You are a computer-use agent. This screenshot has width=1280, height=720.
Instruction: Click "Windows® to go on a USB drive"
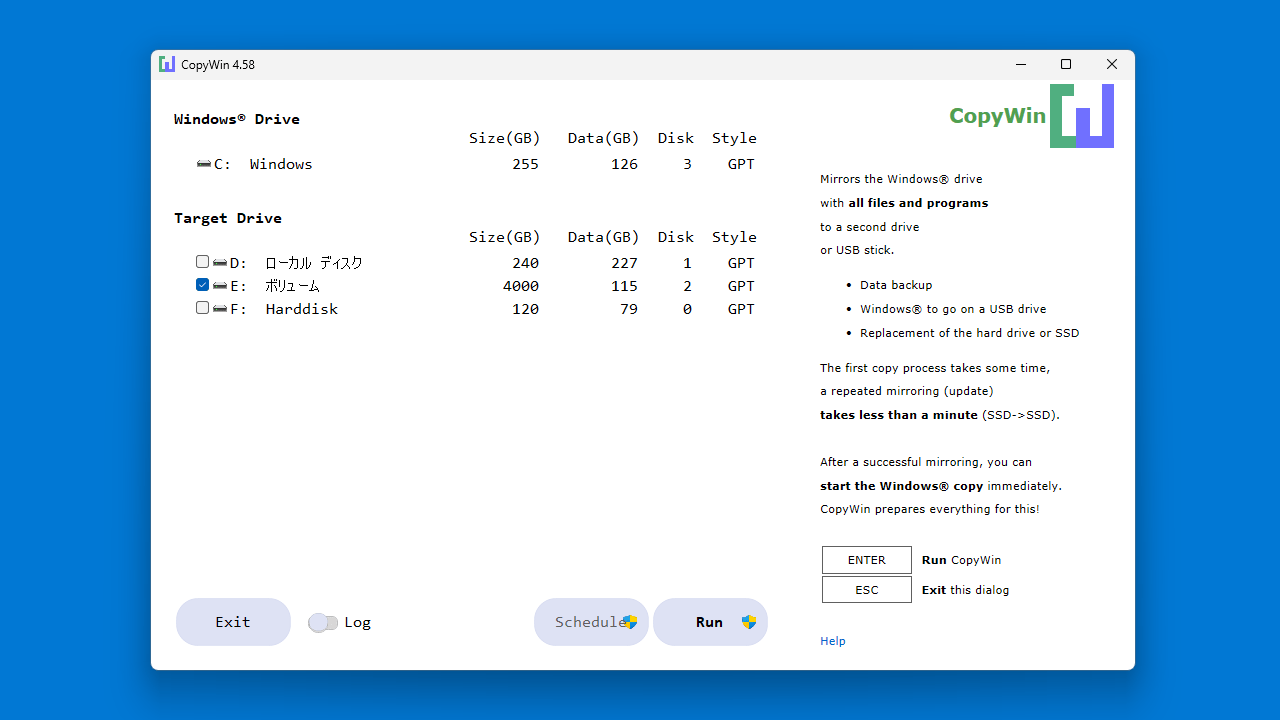(953, 309)
